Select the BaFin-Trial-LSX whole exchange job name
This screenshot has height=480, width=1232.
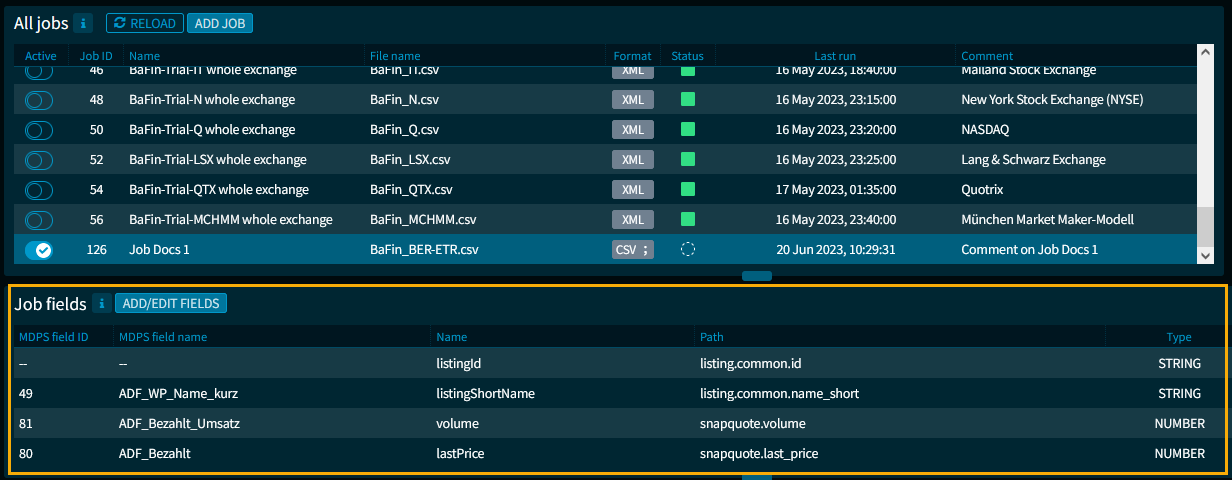click(218, 160)
